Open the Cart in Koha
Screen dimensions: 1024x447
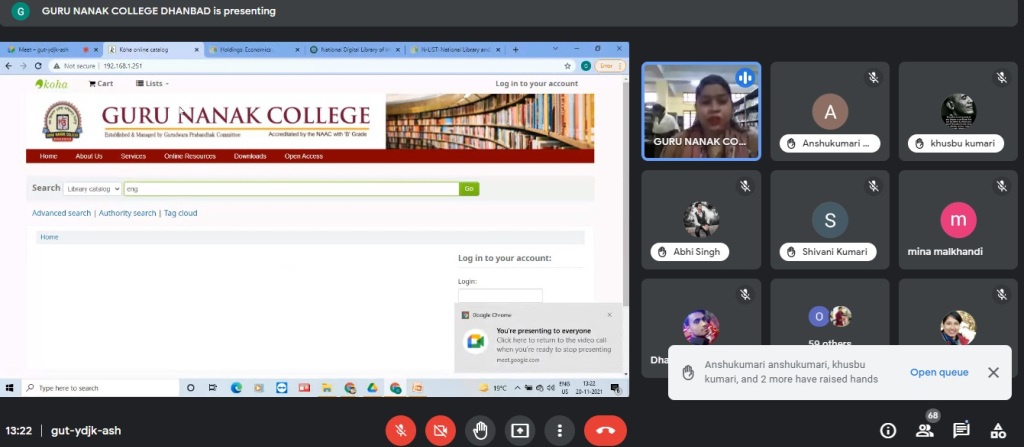click(101, 84)
